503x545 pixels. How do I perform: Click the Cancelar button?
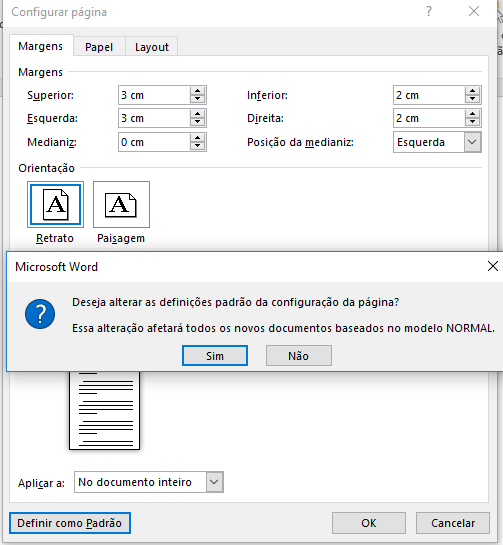(x=453, y=523)
